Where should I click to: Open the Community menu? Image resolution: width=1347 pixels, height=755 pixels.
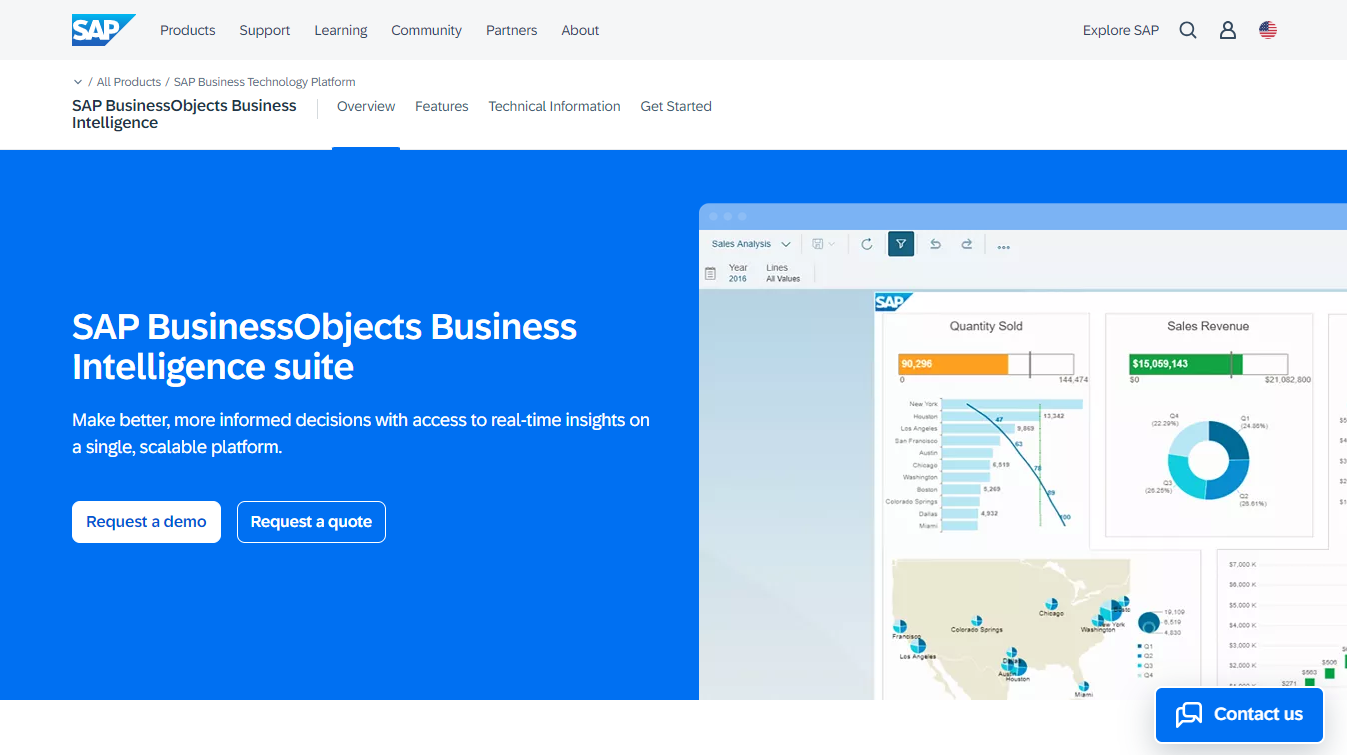coord(426,30)
